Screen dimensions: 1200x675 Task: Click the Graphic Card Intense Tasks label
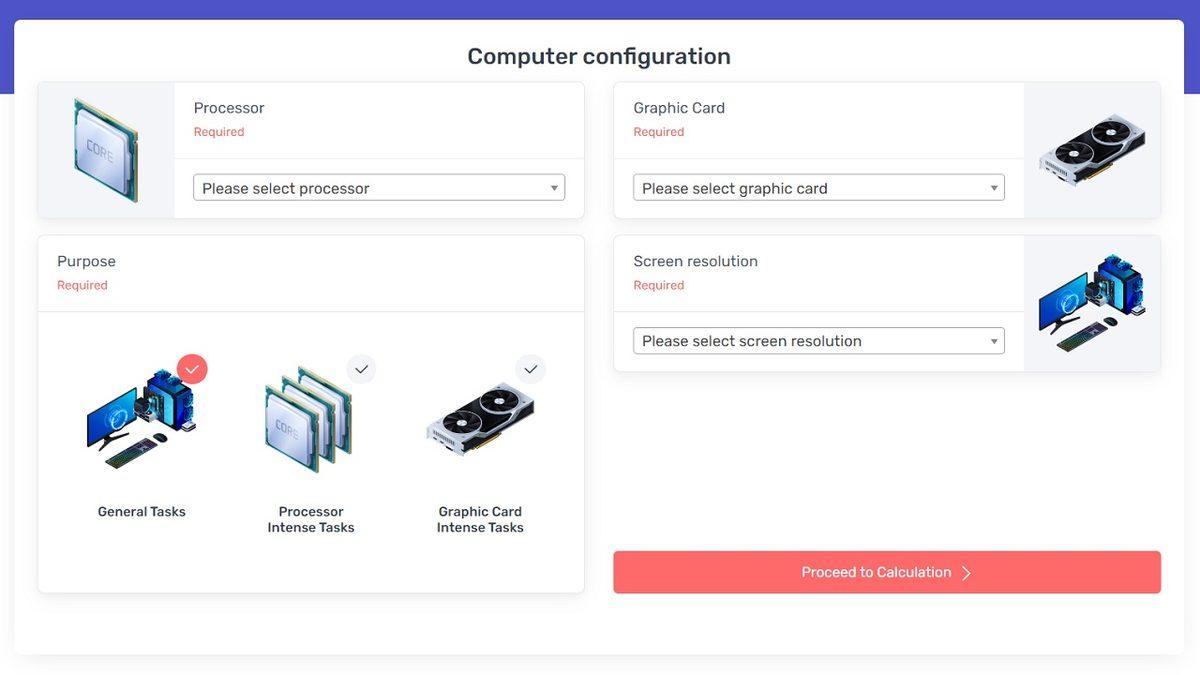pyautogui.click(x=480, y=519)
